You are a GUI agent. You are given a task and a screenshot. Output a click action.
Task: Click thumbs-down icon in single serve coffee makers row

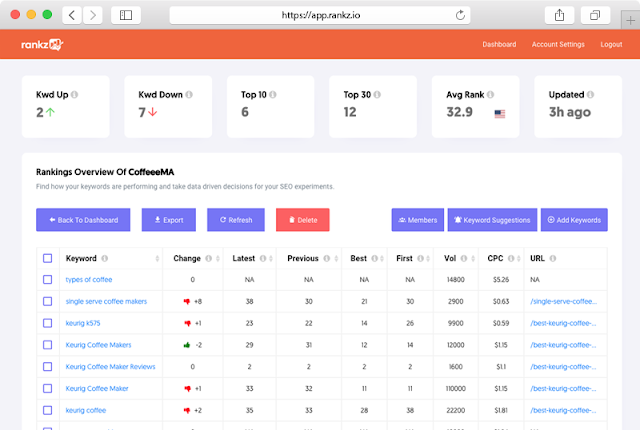[187, 301]
